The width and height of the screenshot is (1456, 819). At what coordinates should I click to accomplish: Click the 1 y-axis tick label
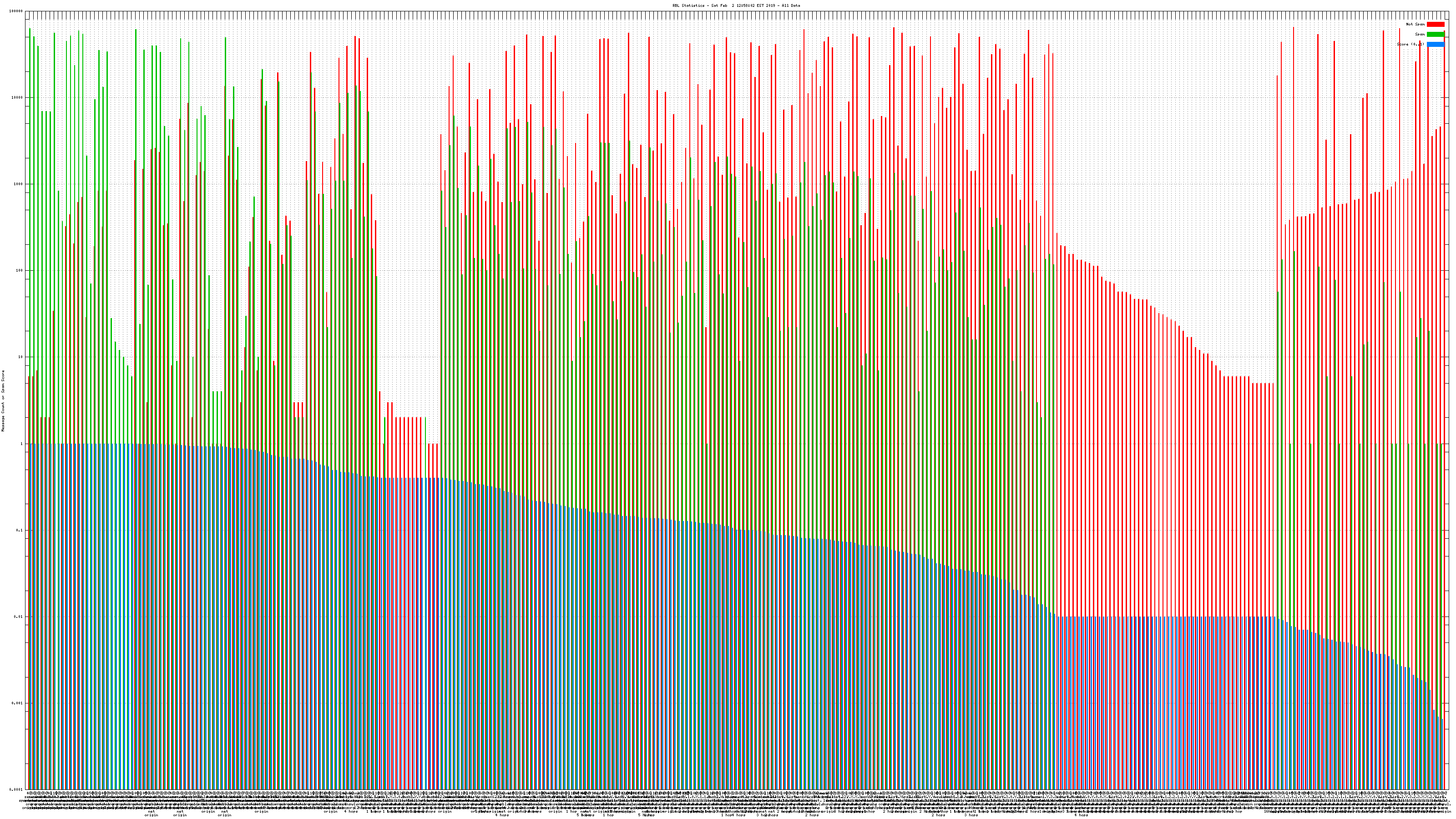(22, 444)
